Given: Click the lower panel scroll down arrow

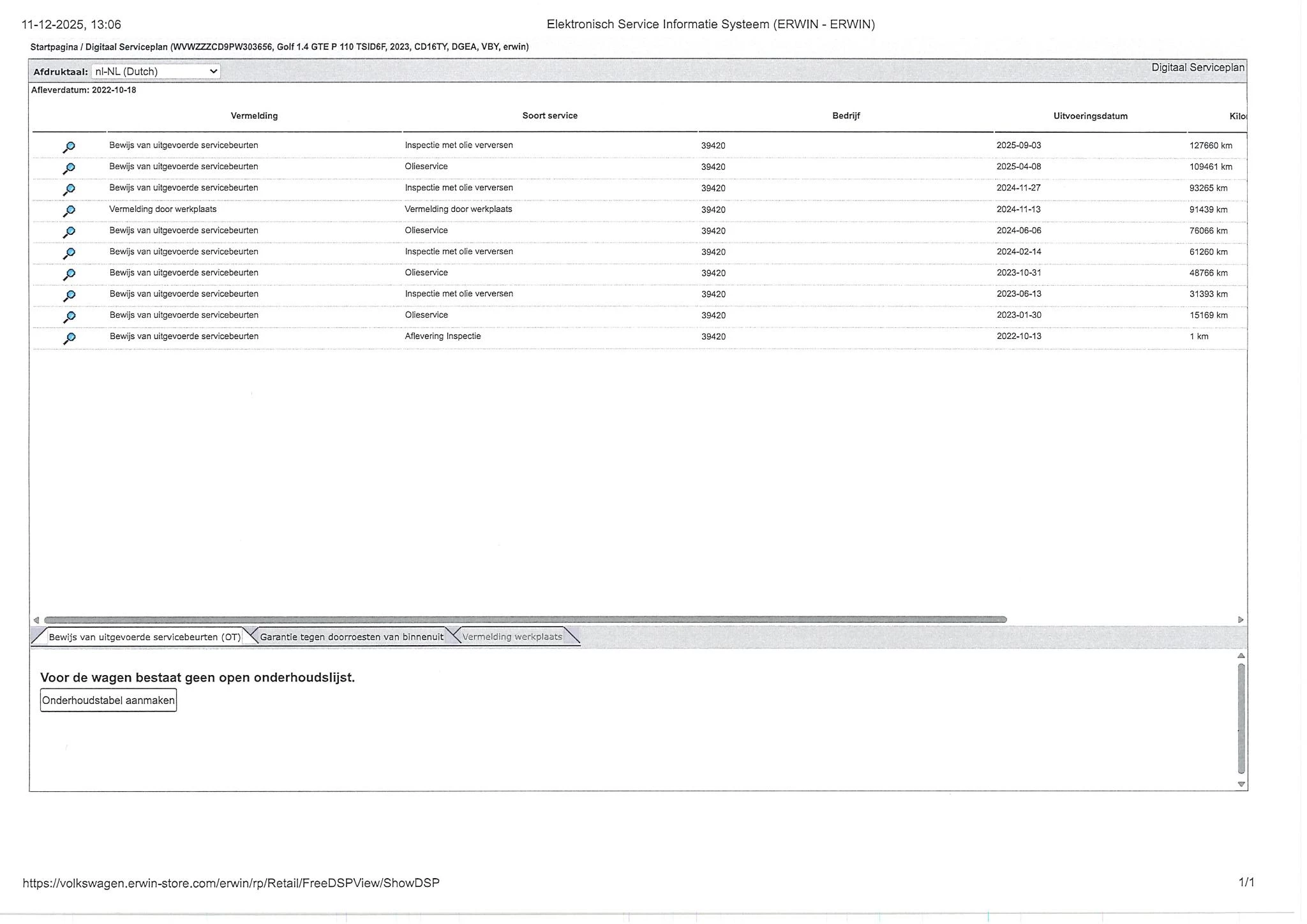Looking at the screenshot, I should 1241,784.
